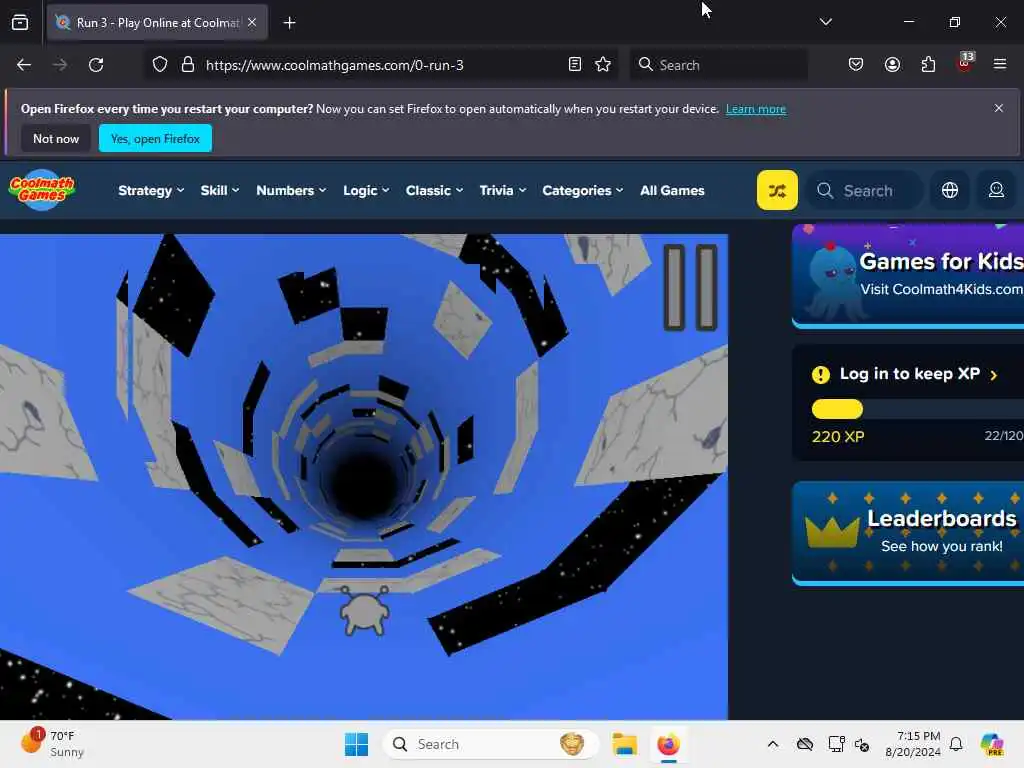Image resolution: width=1024 pixels, height=768 pixels.
Task: Click the muted volume tray icon
Action: [863, 744]
